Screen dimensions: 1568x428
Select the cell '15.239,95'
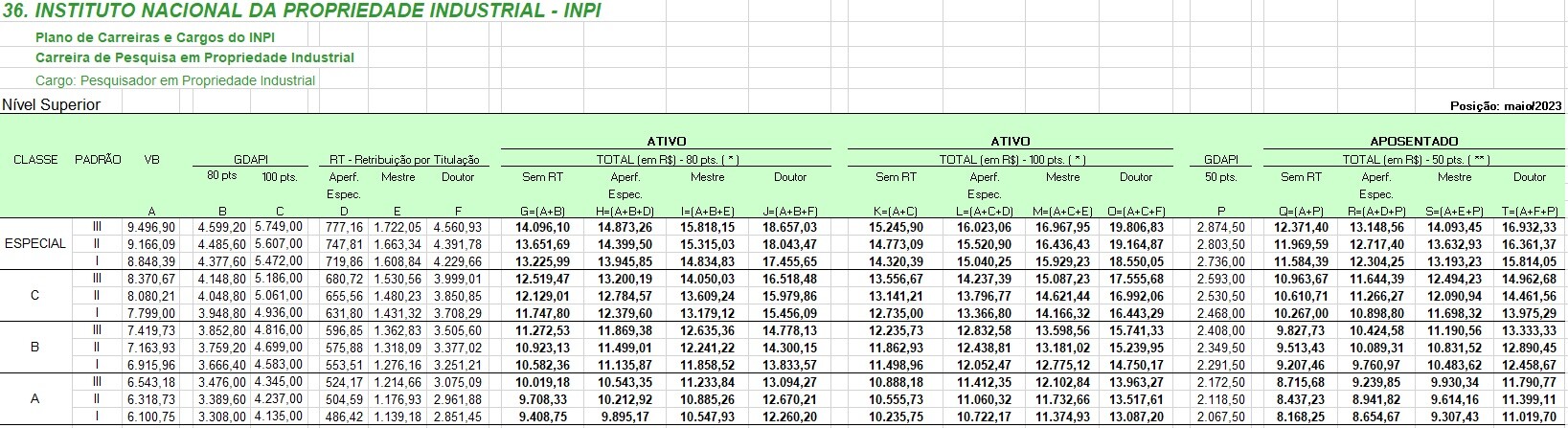click(x=1137, y=349)
